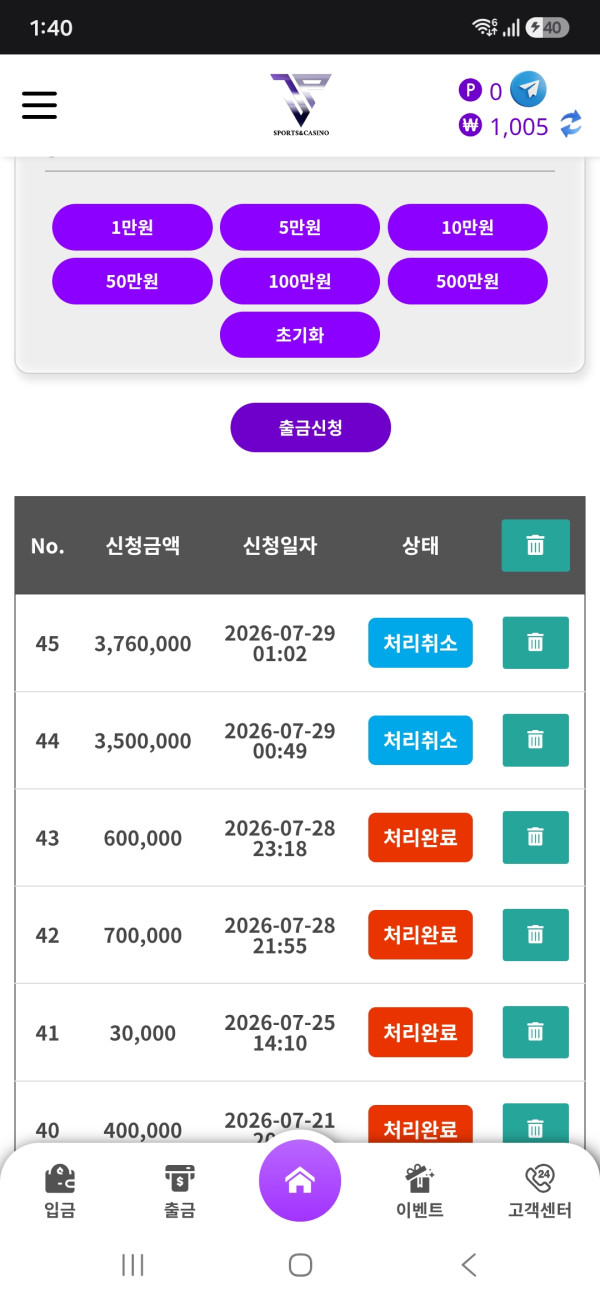Open the 입금 deposit tab
Screen dimensions: 600x1300
click(x=60, y=1191)
